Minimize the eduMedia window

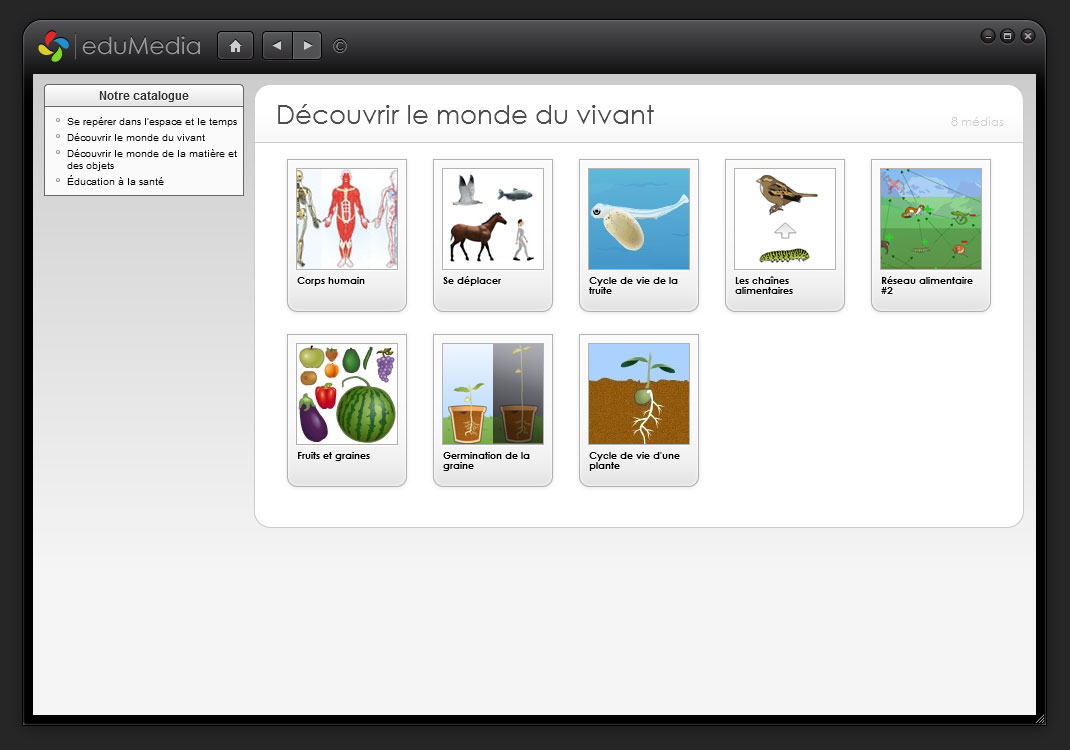pos(988,36)
